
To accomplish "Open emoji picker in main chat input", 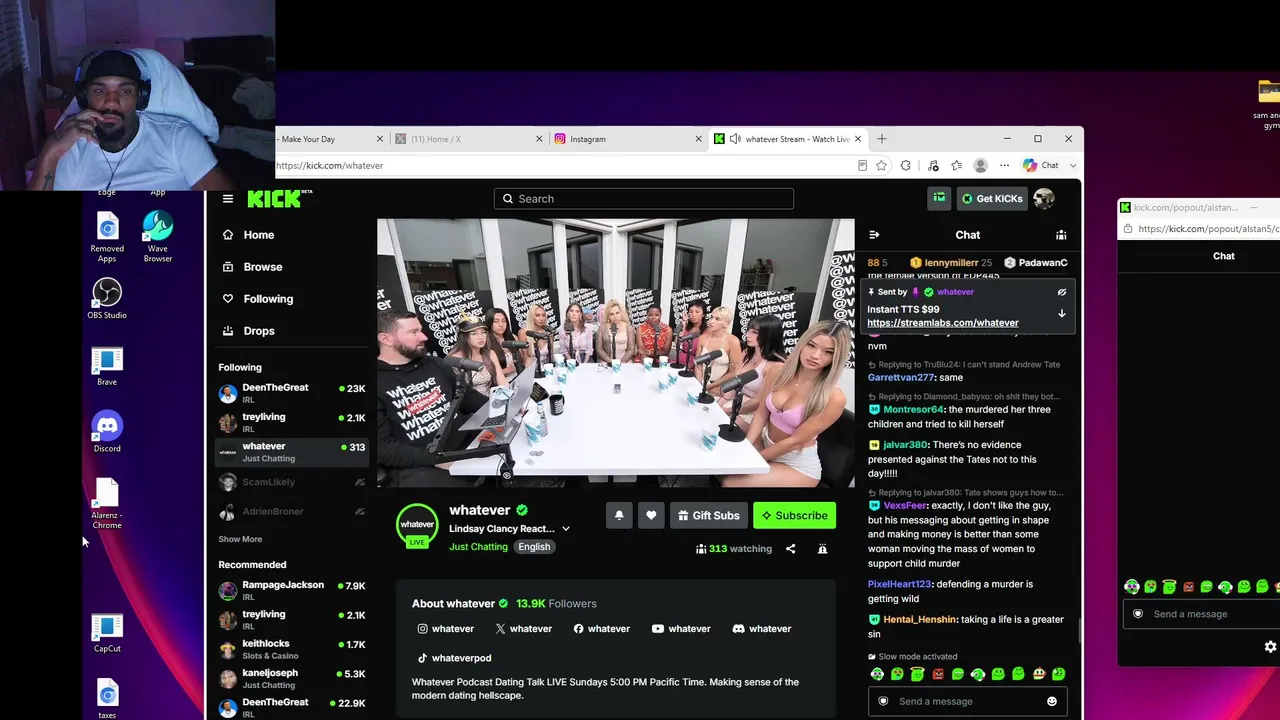I will 1051,701.
